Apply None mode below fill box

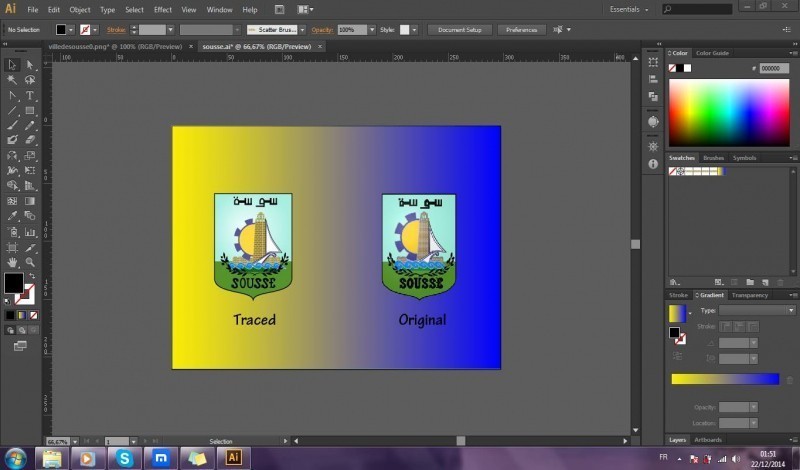[x=34, y=315]
